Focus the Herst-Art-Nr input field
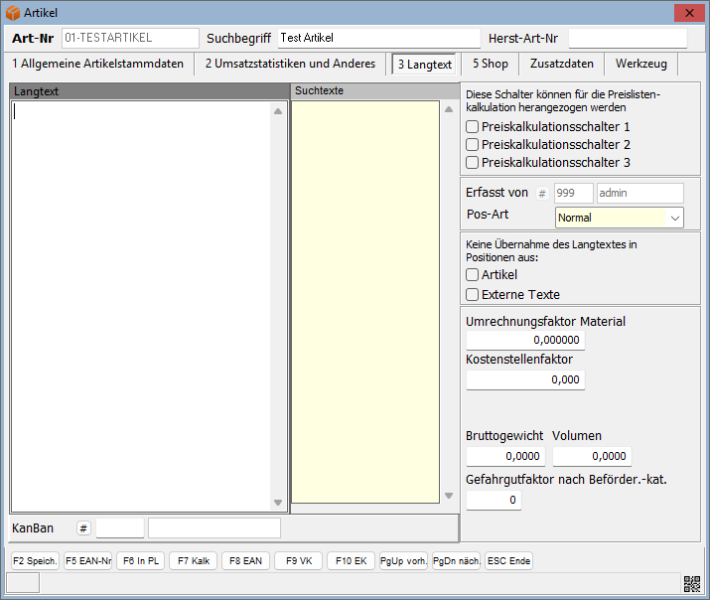 [627, 38]
